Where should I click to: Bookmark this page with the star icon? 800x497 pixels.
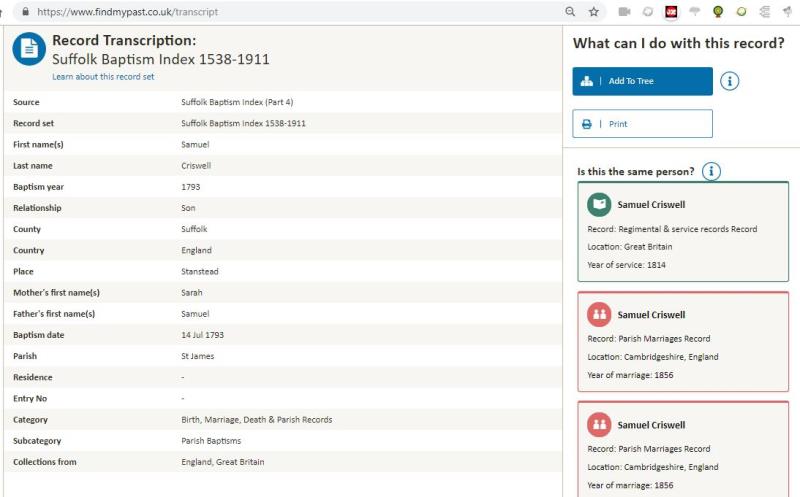[x=593, y=11]
